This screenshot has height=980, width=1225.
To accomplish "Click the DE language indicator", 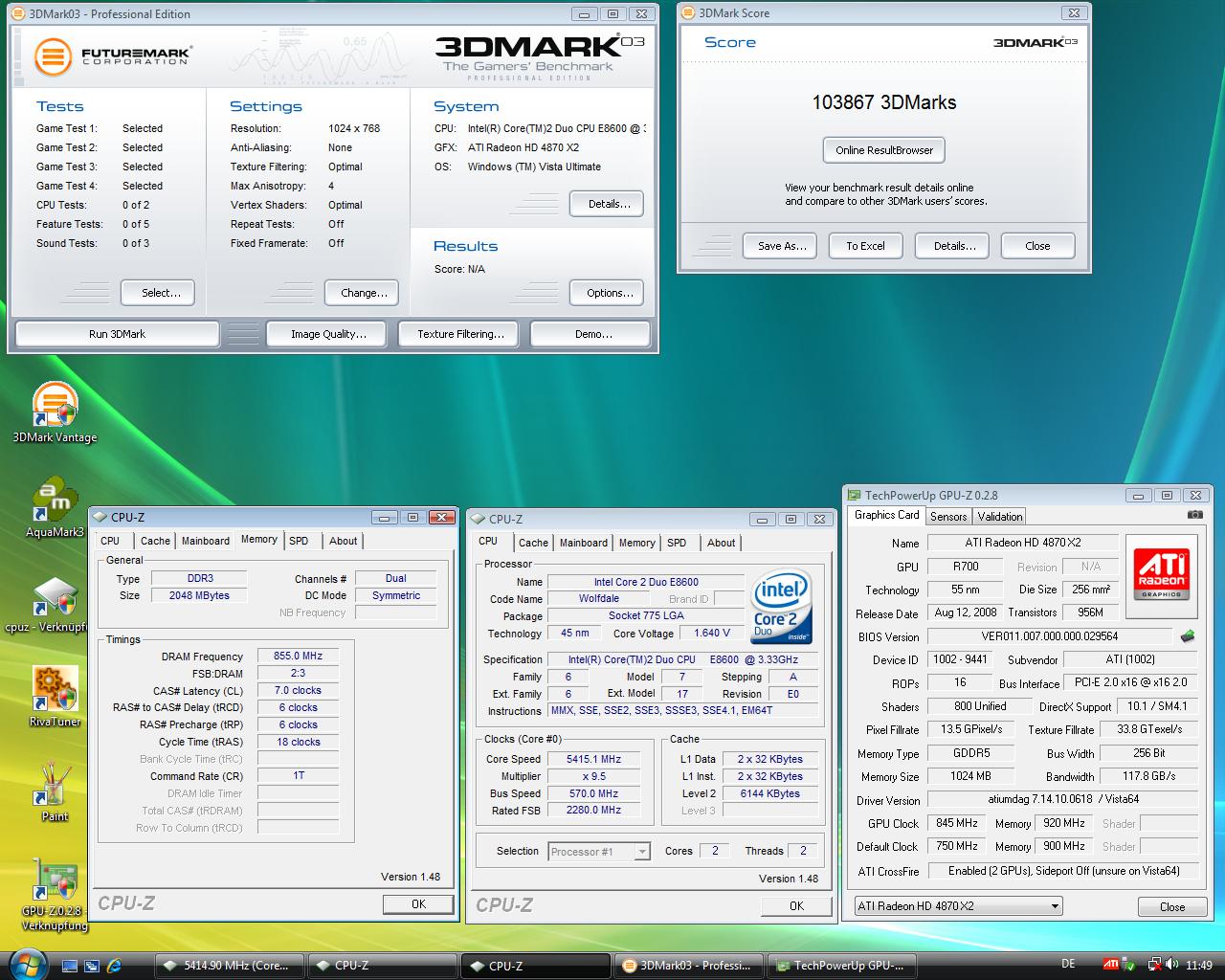I will 1068,964.
